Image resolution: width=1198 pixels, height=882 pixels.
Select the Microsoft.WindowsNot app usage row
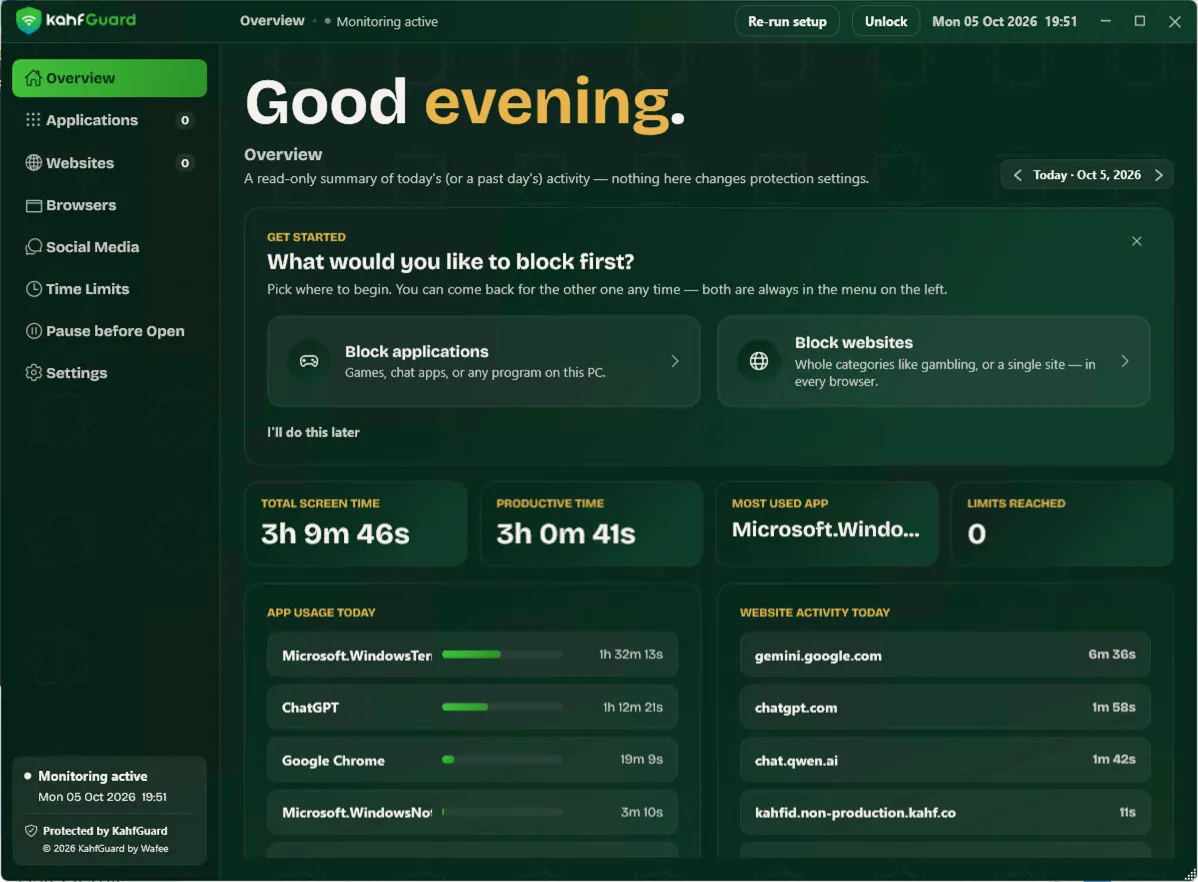coord(472,812)
